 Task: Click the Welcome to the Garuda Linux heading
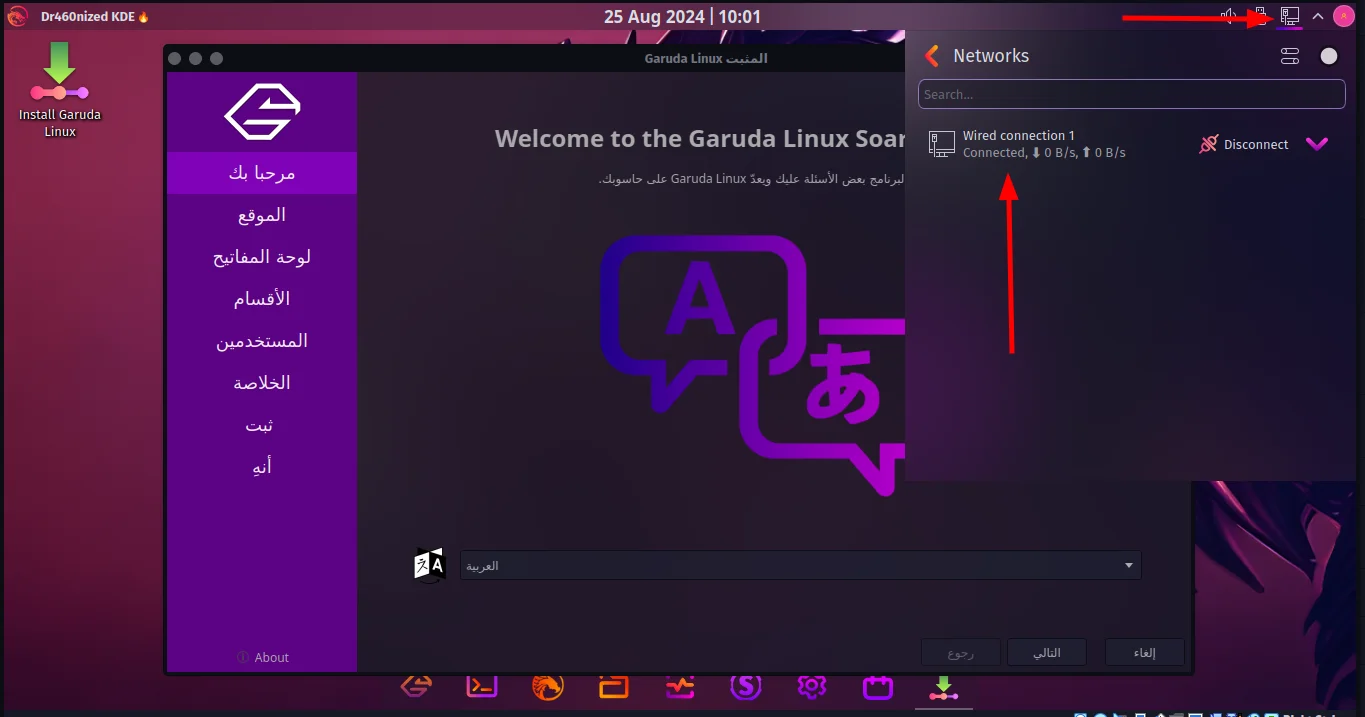click(700, 138)
